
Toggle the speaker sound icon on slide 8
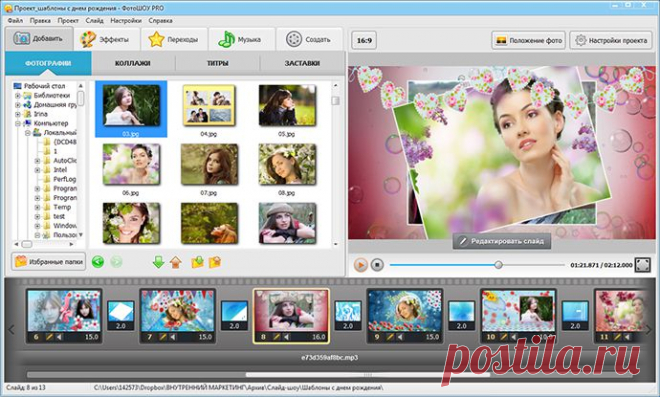point(286,337)
